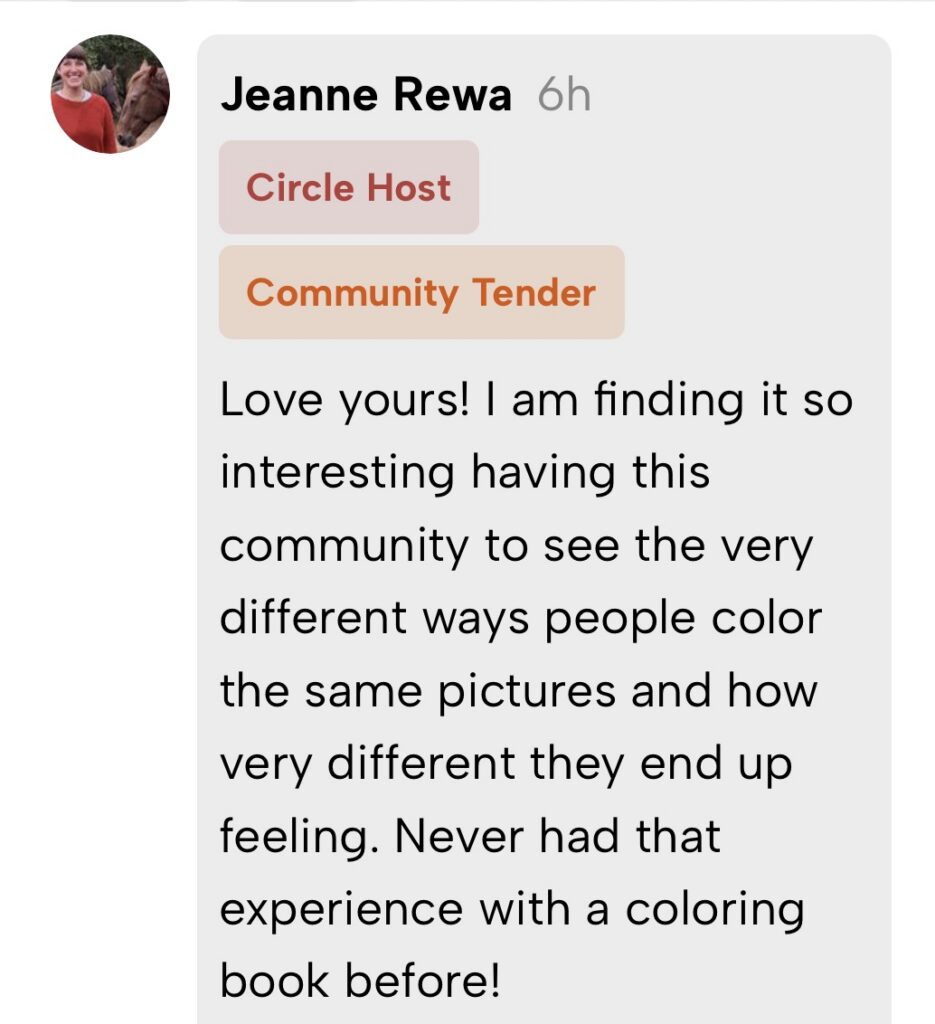Click the word "experience" in the comment
The width and height of the screenshot is (935, 1024).
pos(341,910)
